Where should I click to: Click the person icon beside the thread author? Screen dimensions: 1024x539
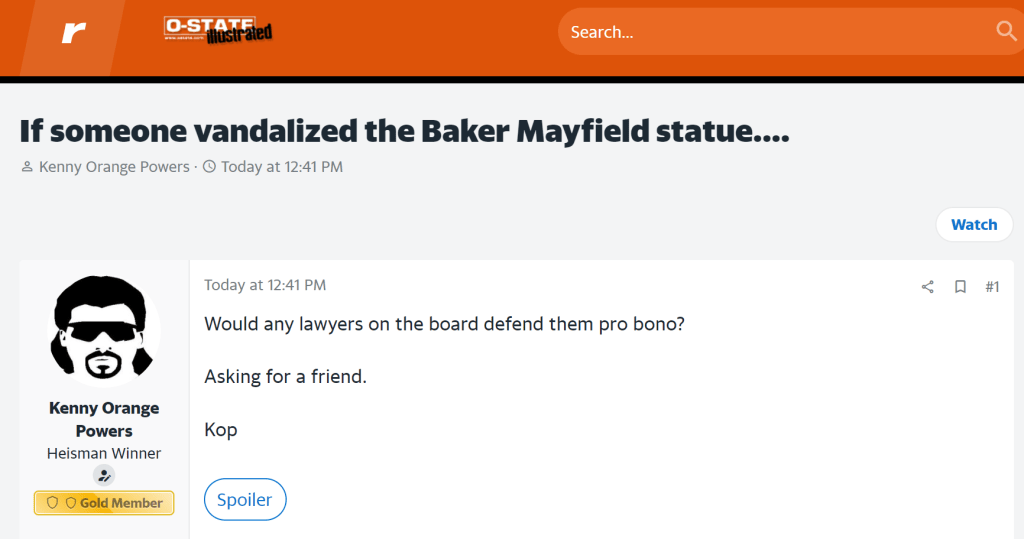coord(27,167)
